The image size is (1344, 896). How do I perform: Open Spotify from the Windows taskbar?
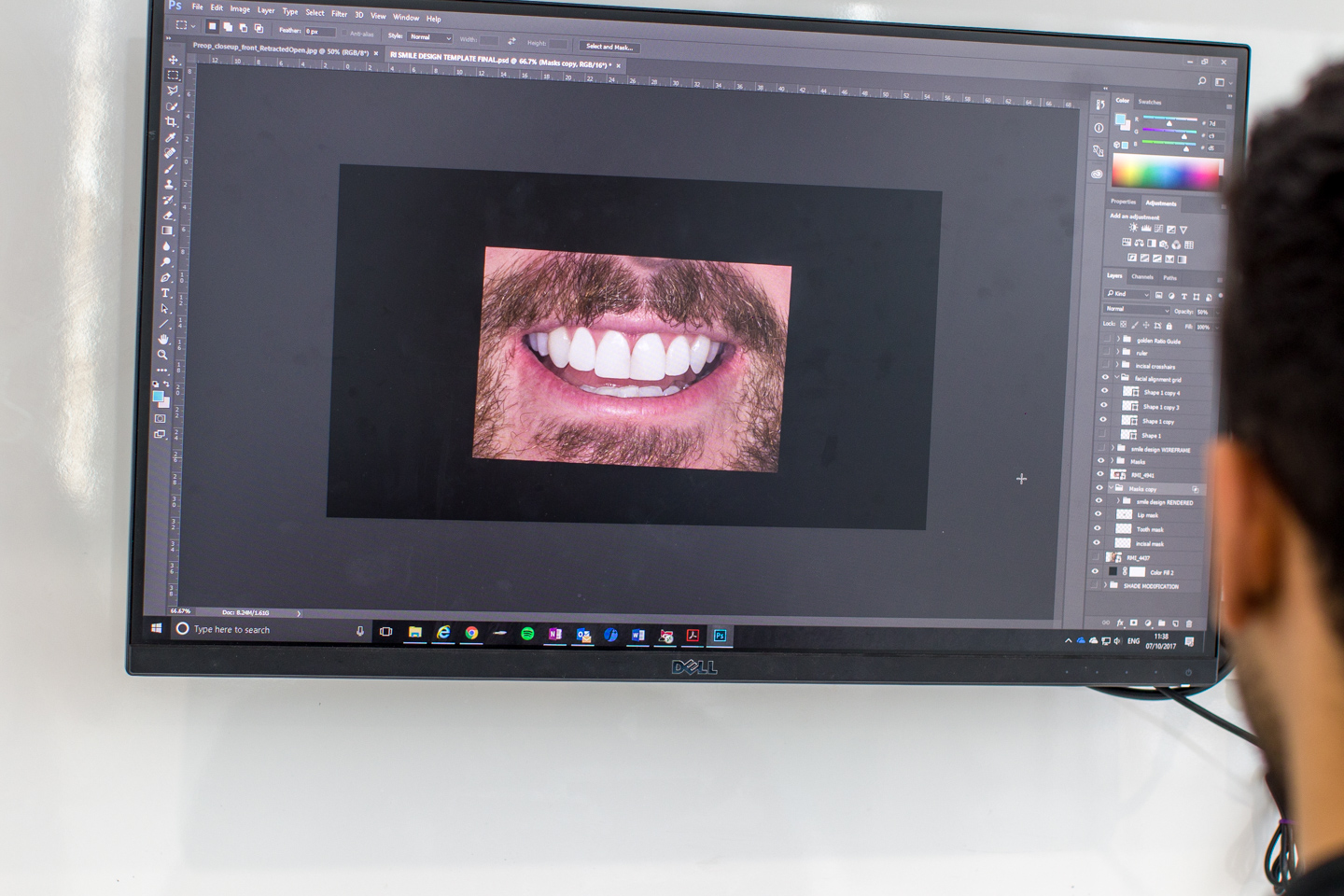click(527, 634)
